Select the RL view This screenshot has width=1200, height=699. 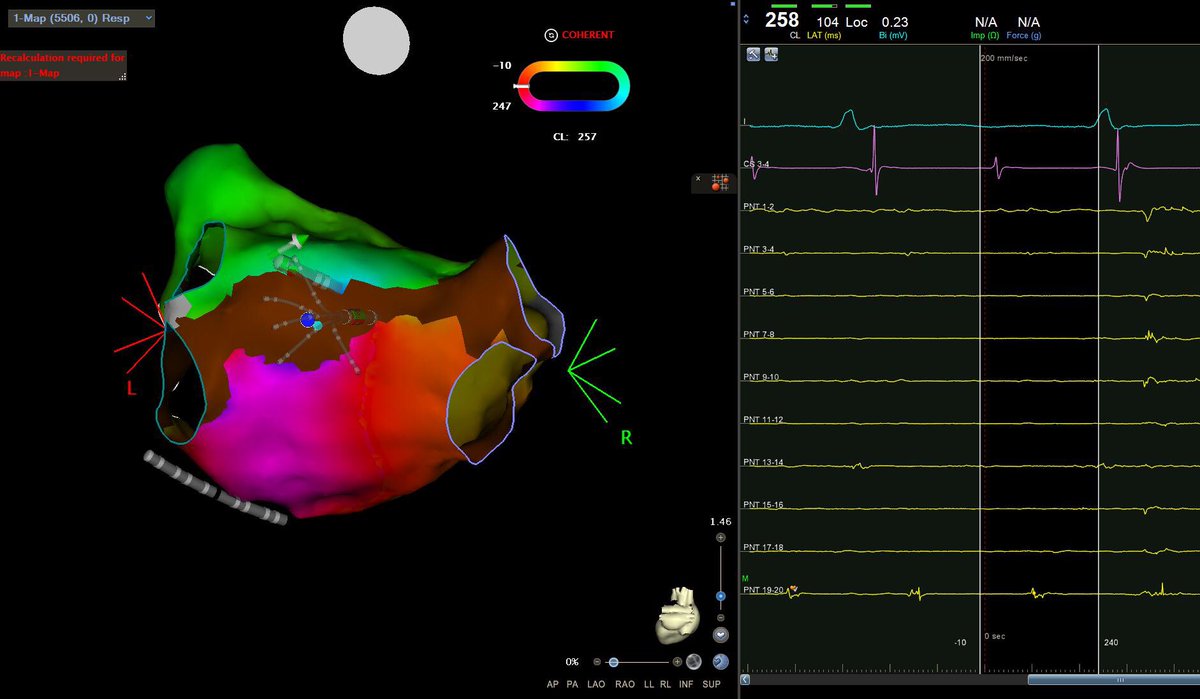tap(665, 684)
